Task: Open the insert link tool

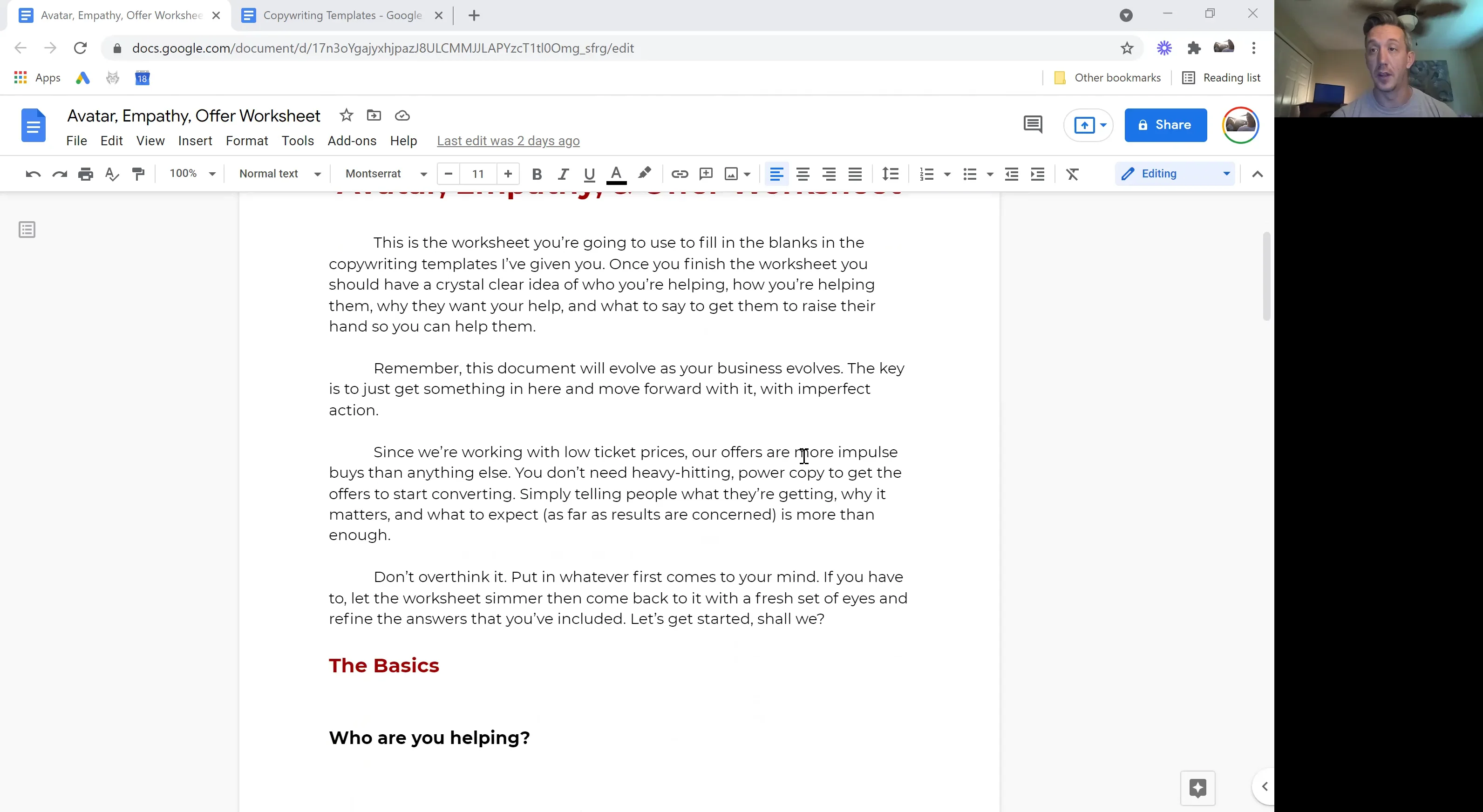Action: point(680,174)
